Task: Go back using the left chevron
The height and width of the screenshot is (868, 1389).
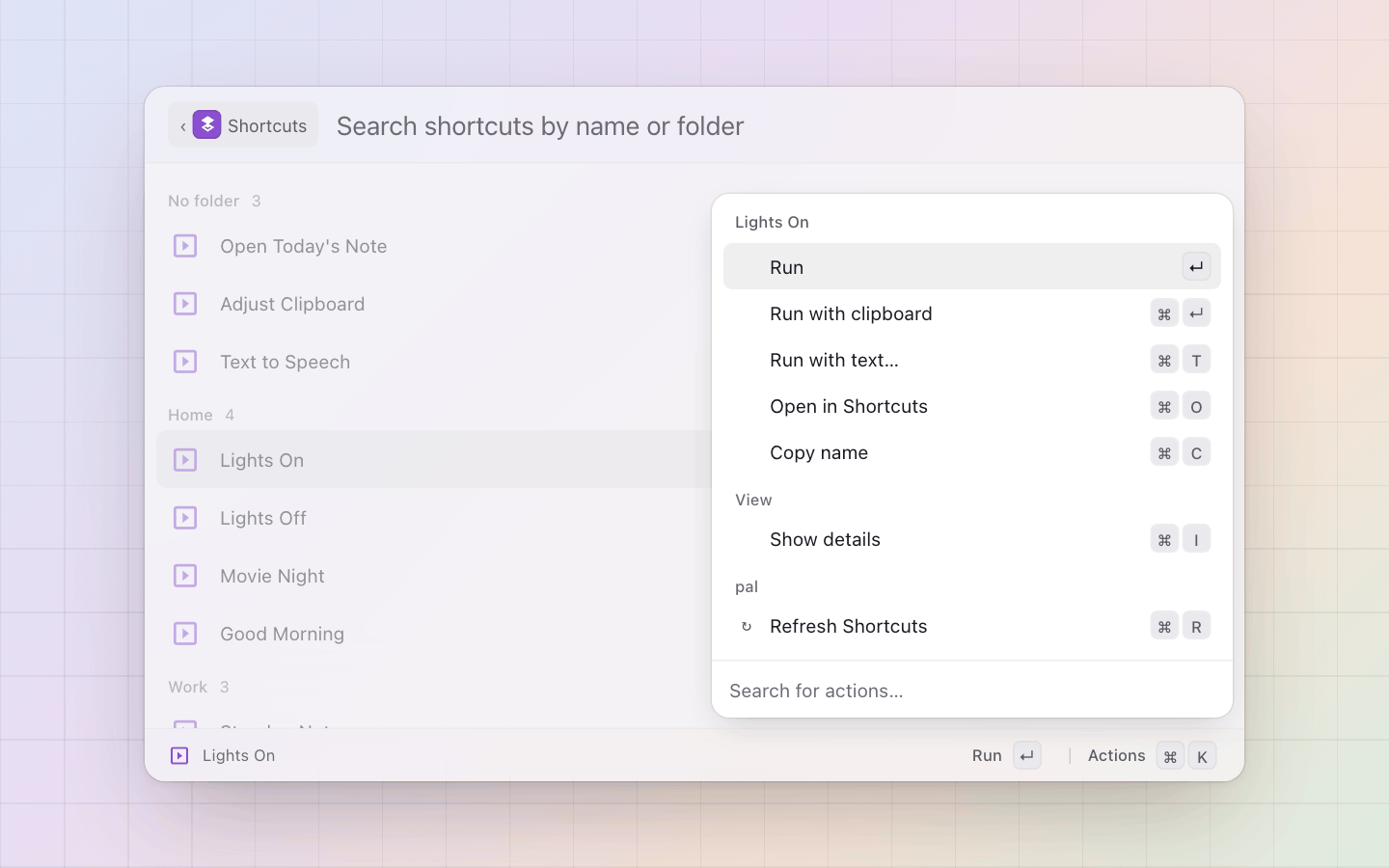Action: tap(182, 126)
